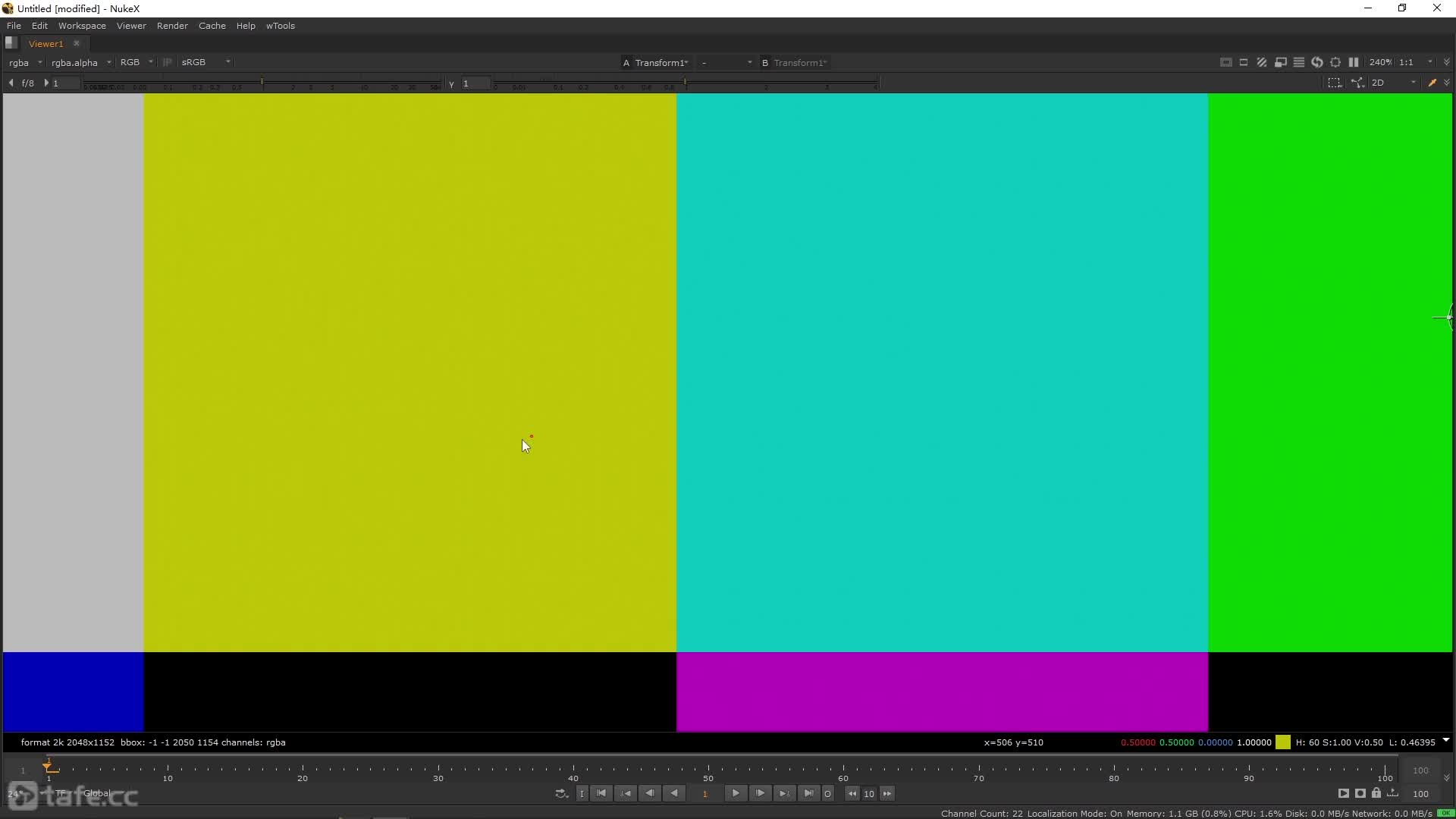The width and height of the screenshot is (1456, 819).
Task: Skip forward by frame increment
Action: click(x=886, y=793)
